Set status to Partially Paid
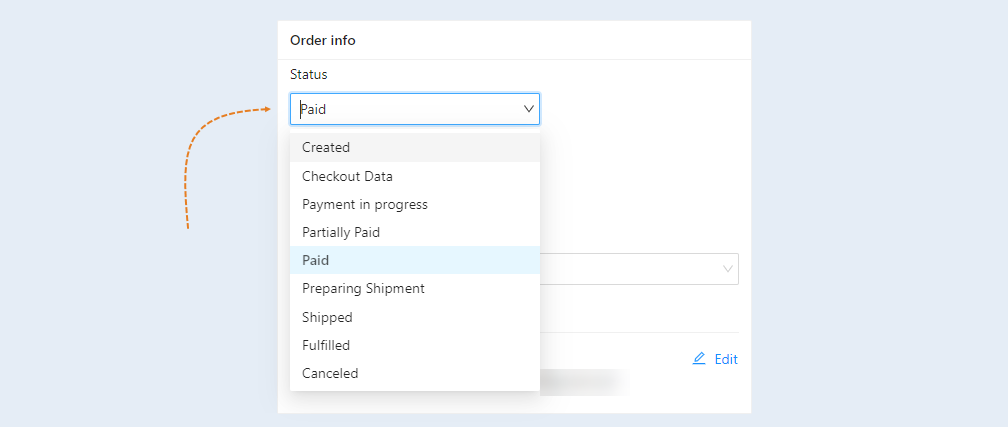This screenshot has height=427, width=1008. pos(415,232)
